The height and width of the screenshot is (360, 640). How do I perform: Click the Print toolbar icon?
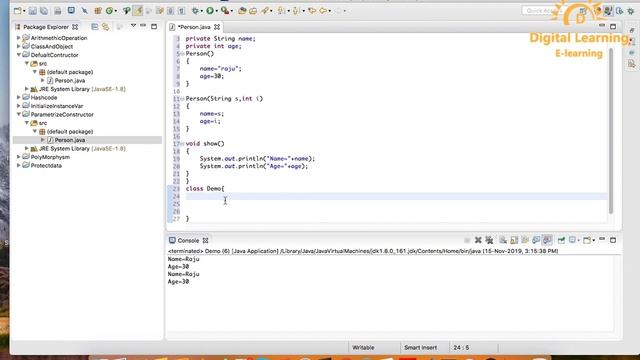point(58,11)
